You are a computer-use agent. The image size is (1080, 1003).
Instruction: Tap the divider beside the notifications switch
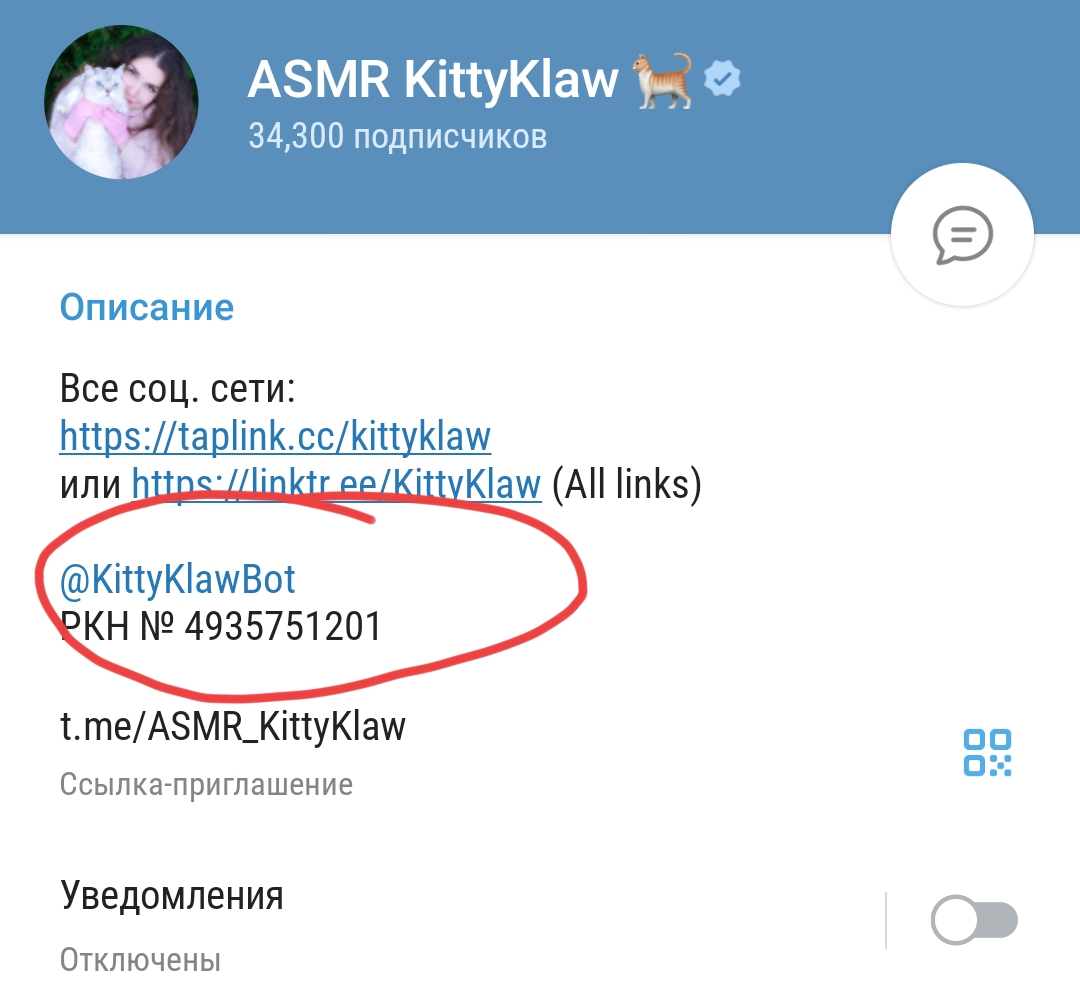tap(886, 920)
